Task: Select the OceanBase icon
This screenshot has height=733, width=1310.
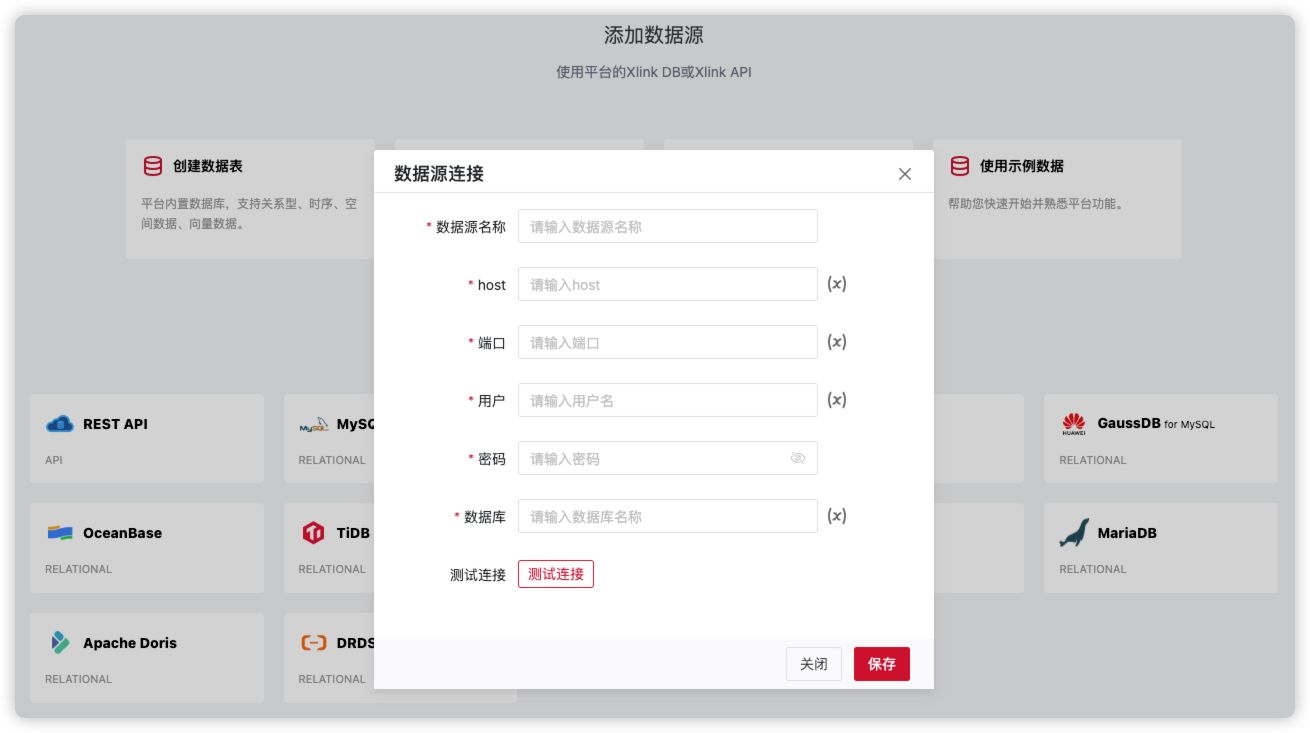Action: [x=59, y=533]
